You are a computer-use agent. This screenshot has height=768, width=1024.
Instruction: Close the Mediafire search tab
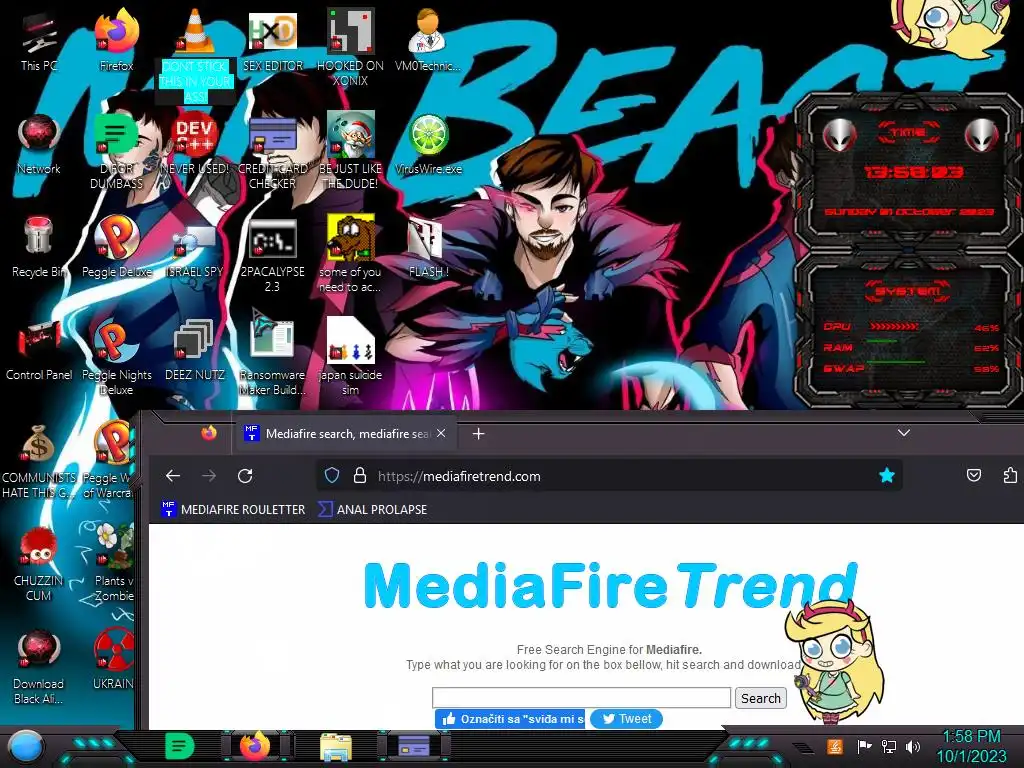(x=441, y=433)
